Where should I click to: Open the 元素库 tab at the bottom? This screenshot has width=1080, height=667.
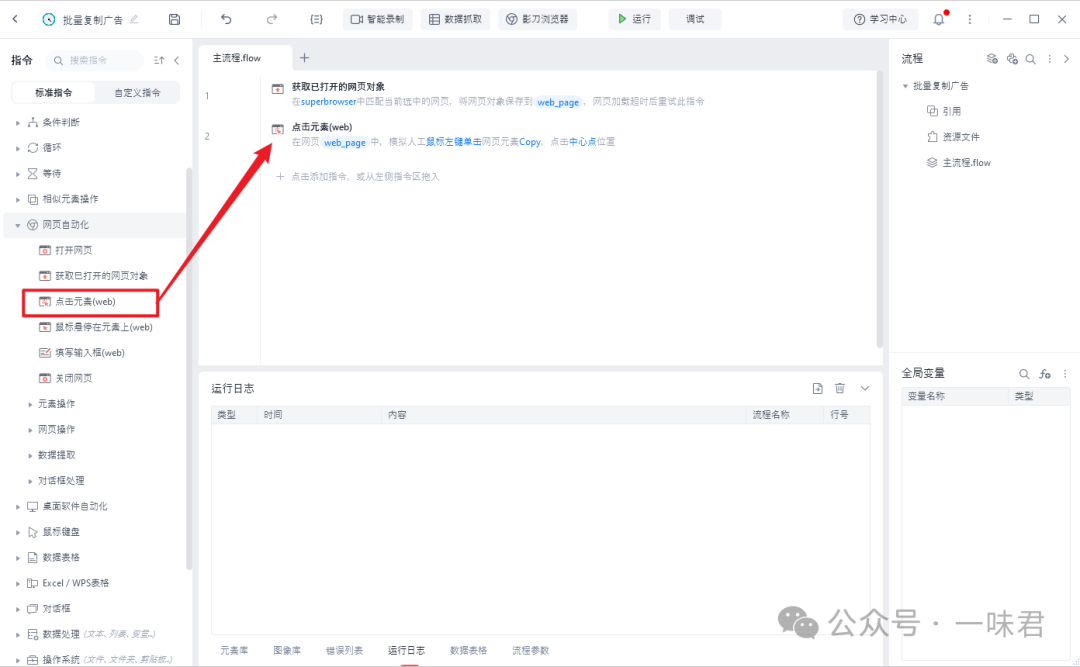[x=234, y=649]
